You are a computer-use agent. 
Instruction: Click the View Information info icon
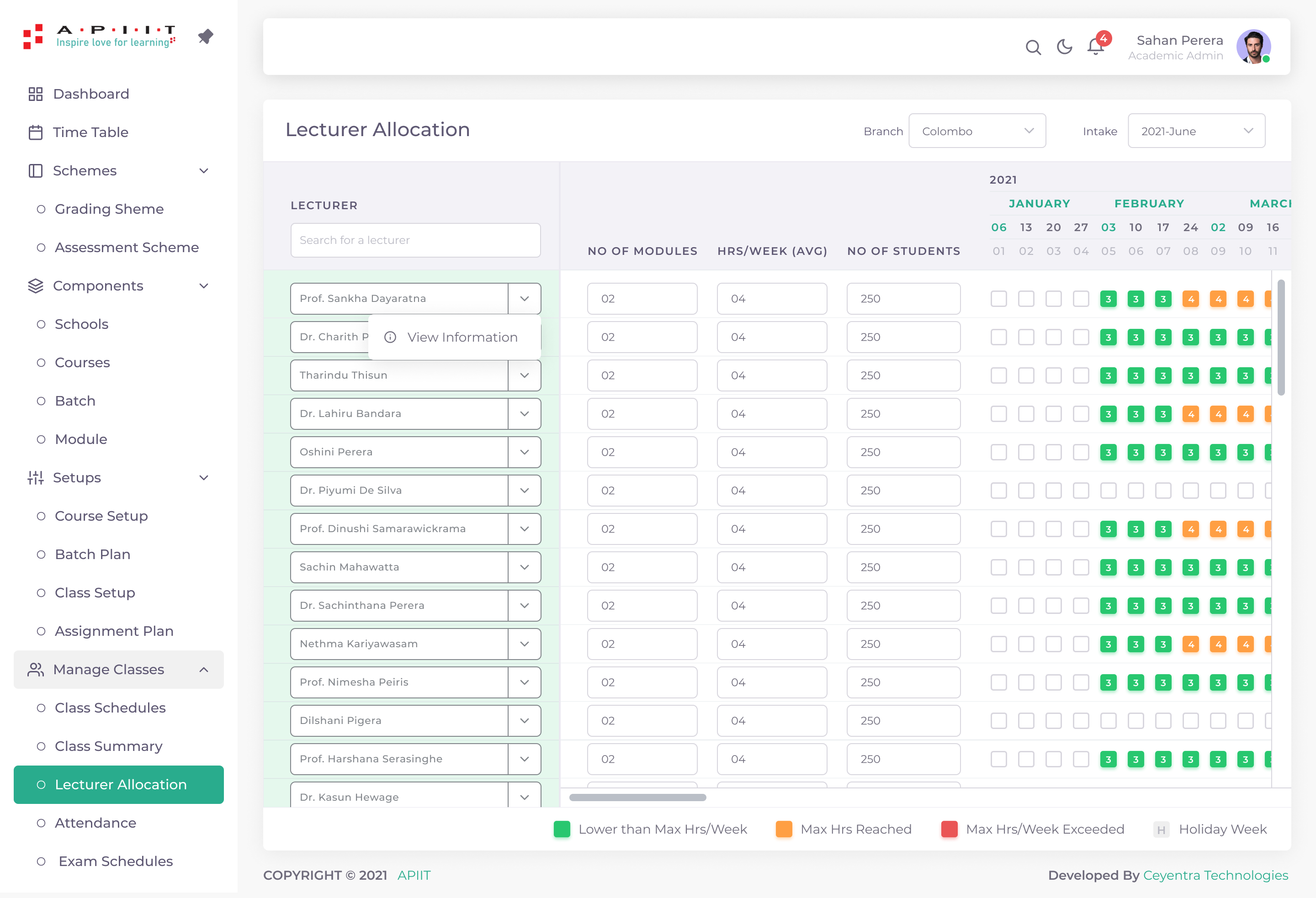tap(390, 338)
